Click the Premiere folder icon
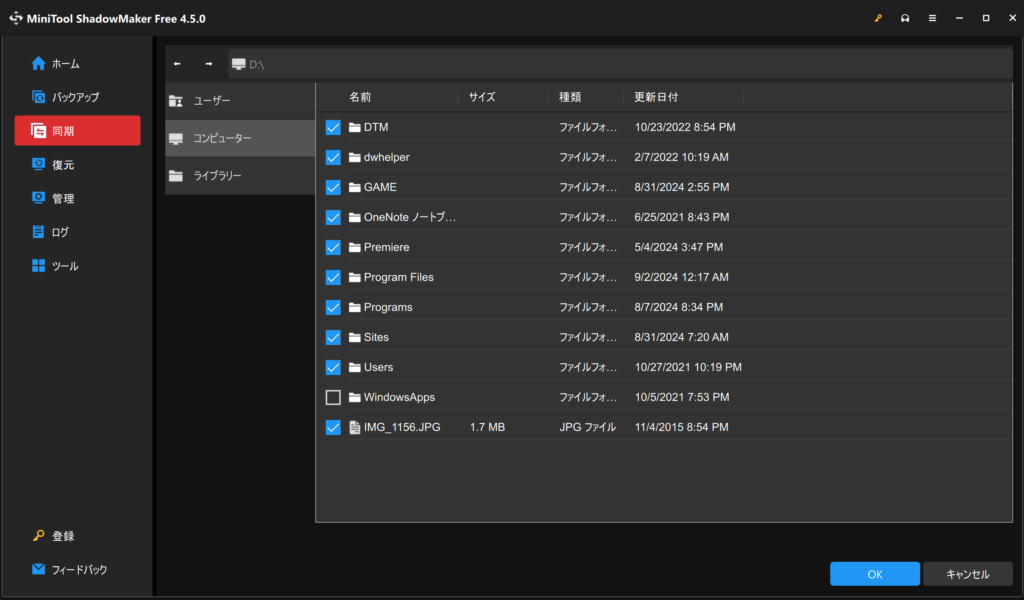 pyautogui.click(x=355, y=247)
